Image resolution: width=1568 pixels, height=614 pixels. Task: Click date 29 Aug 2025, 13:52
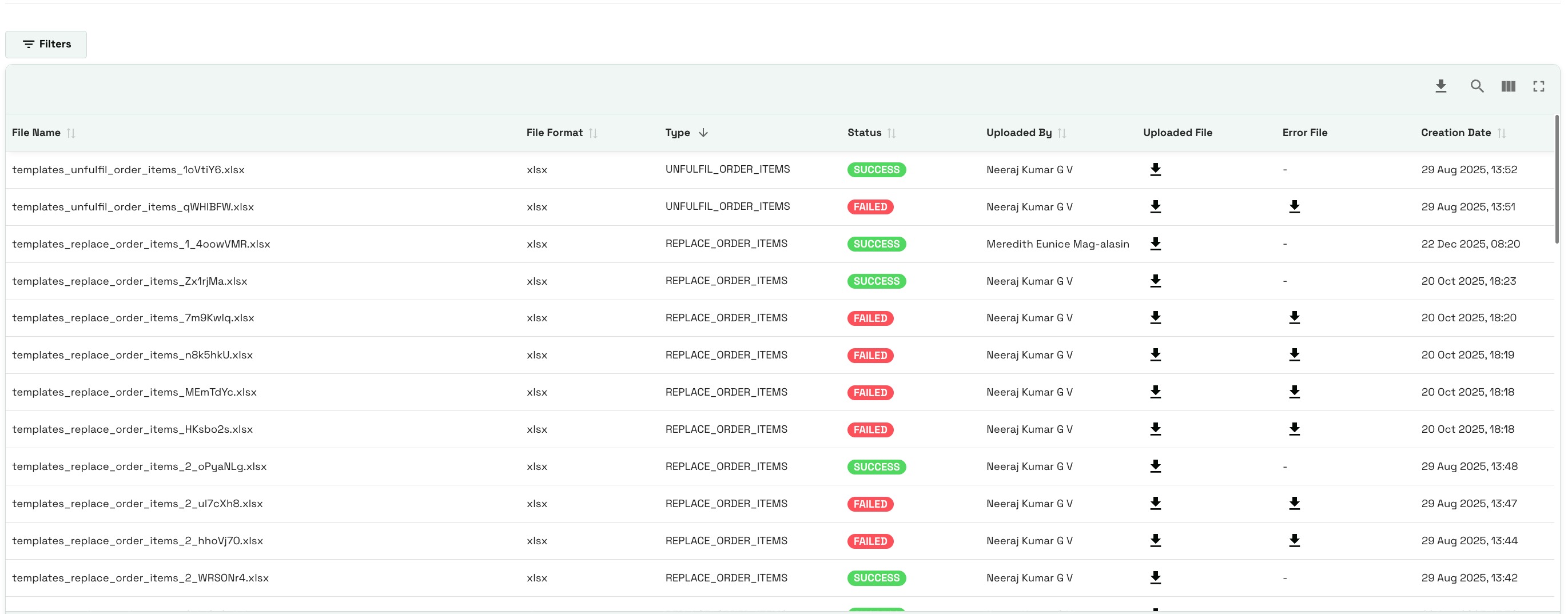pos(1470,170)
